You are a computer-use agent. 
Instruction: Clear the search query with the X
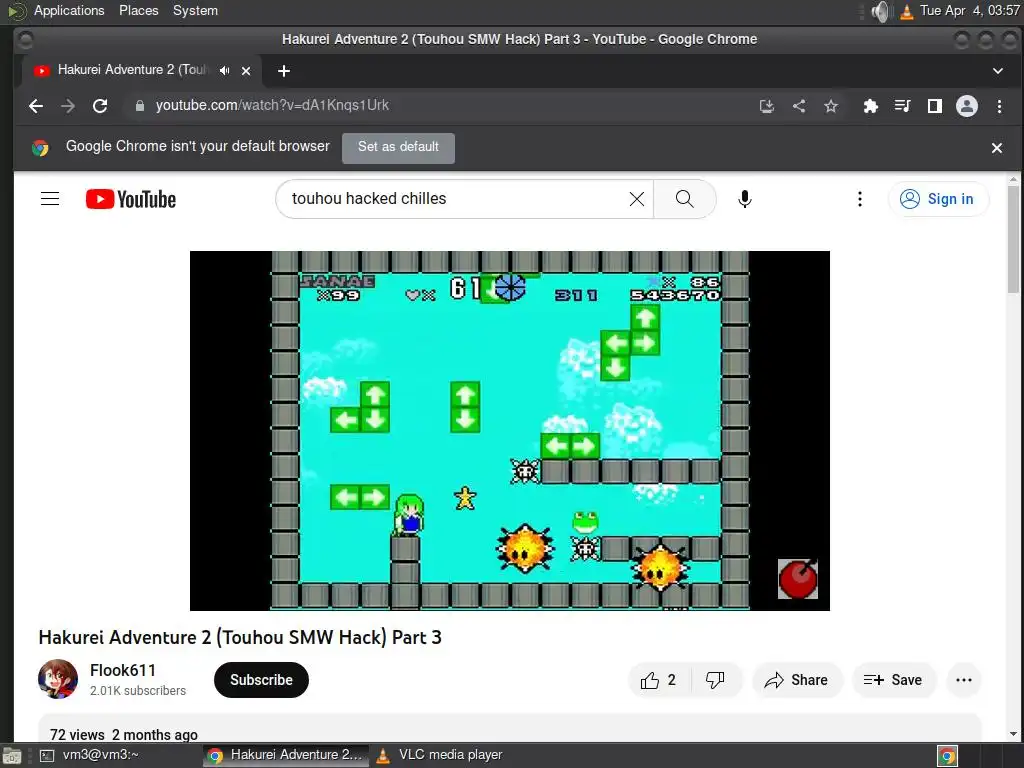(x=637, y=199)
